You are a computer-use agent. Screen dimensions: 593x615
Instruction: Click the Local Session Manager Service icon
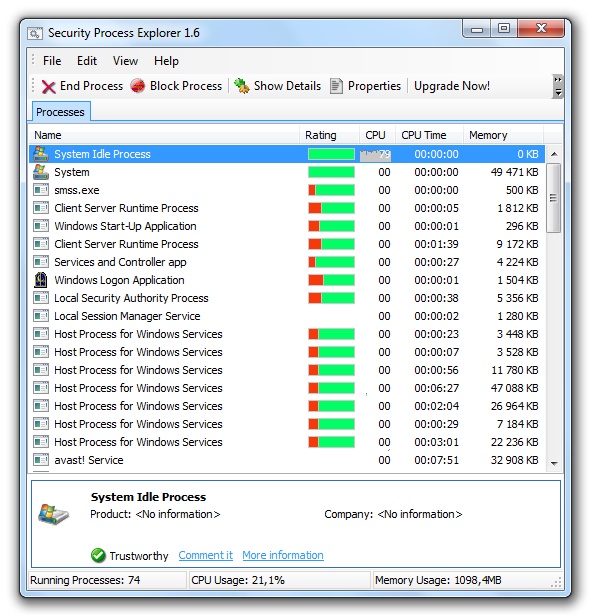point(41,316)
